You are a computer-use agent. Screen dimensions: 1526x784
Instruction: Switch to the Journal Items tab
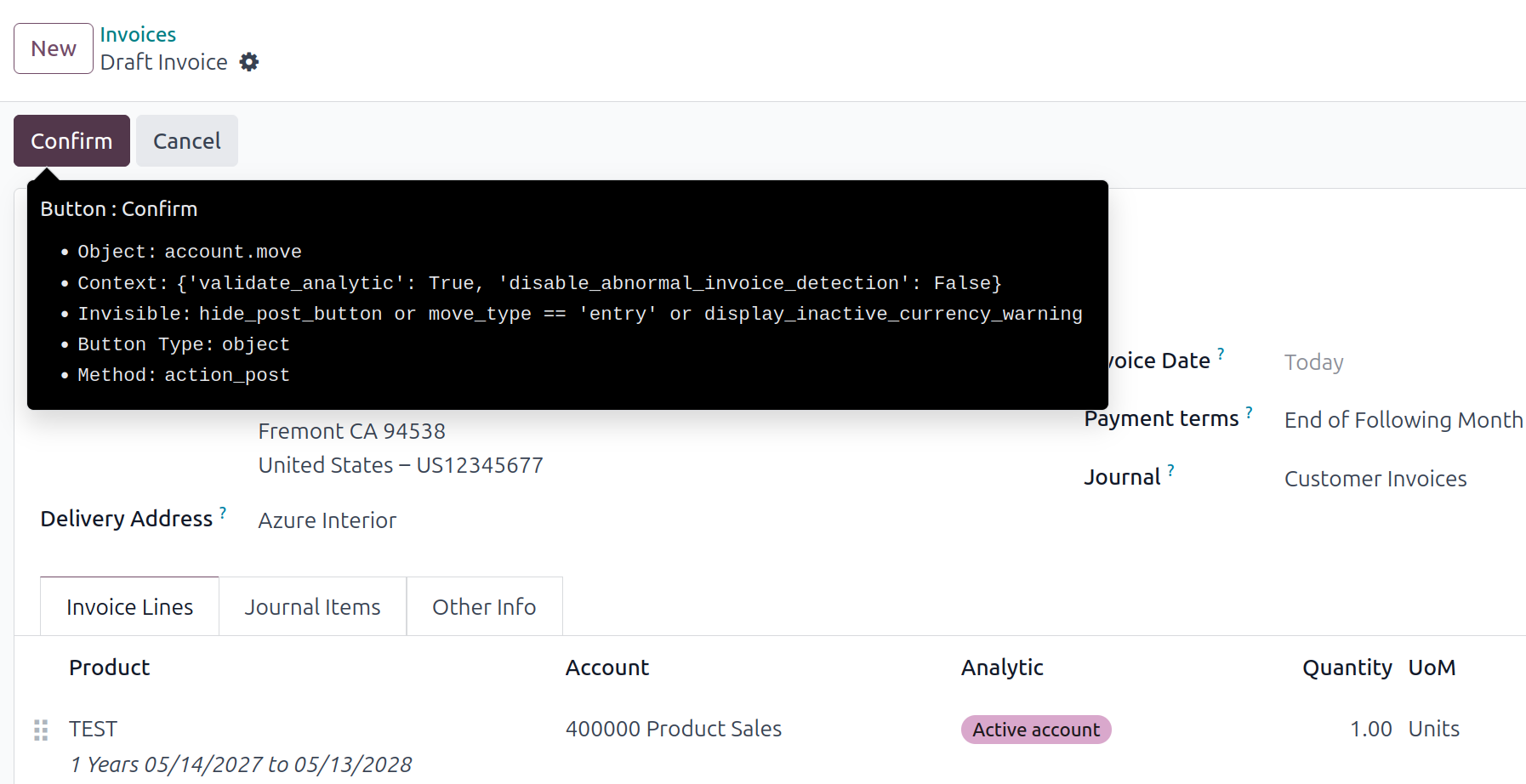point(312,607)
